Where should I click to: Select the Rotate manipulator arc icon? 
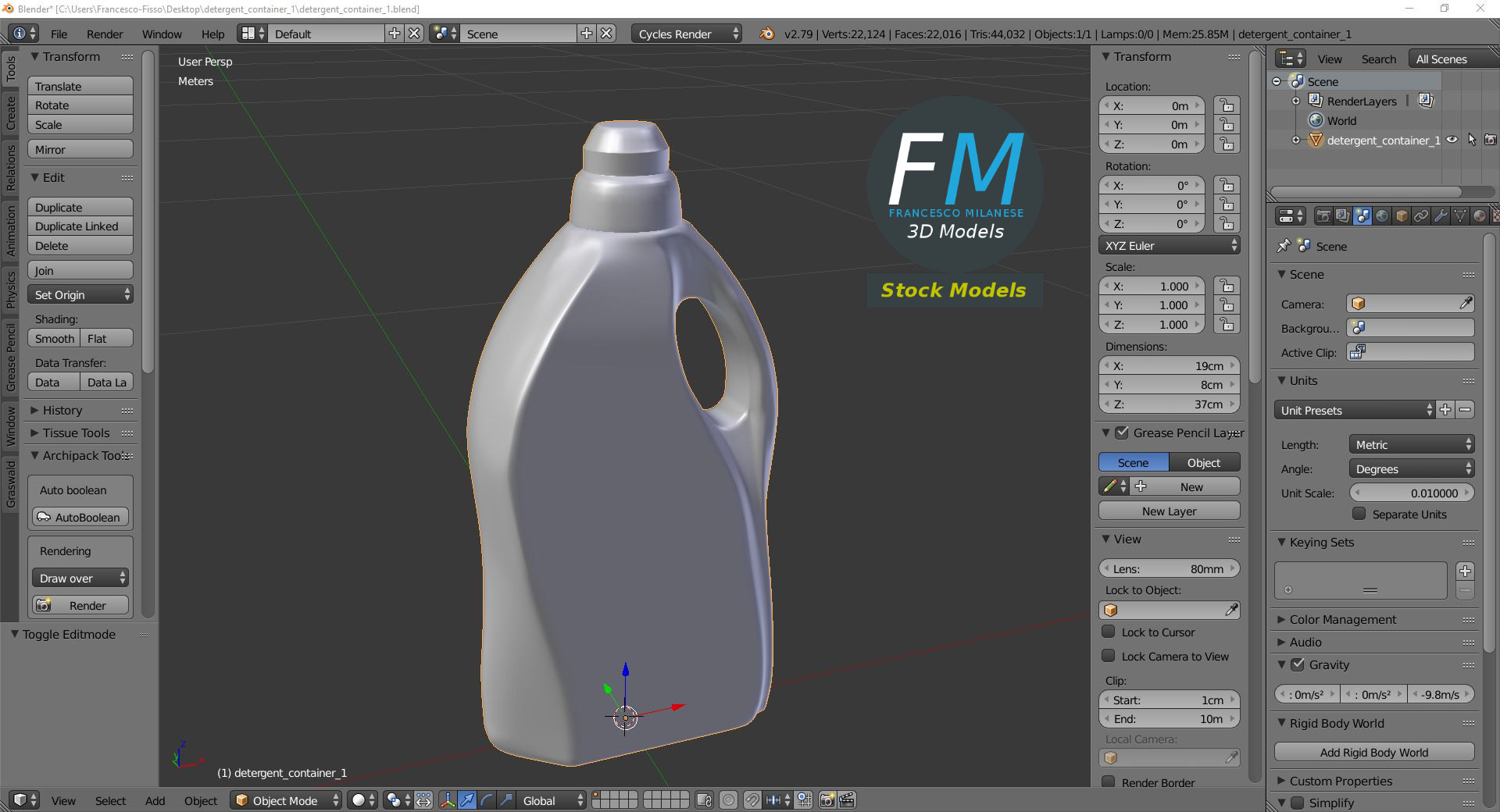tap(487, 800)
